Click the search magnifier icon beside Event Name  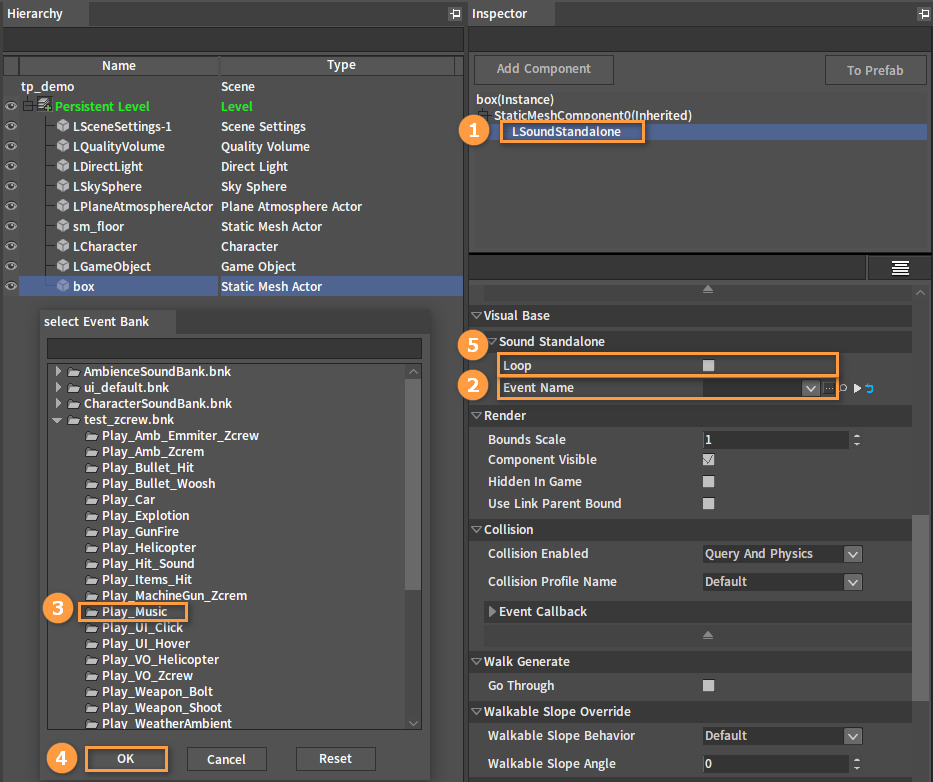coord(843,388)
